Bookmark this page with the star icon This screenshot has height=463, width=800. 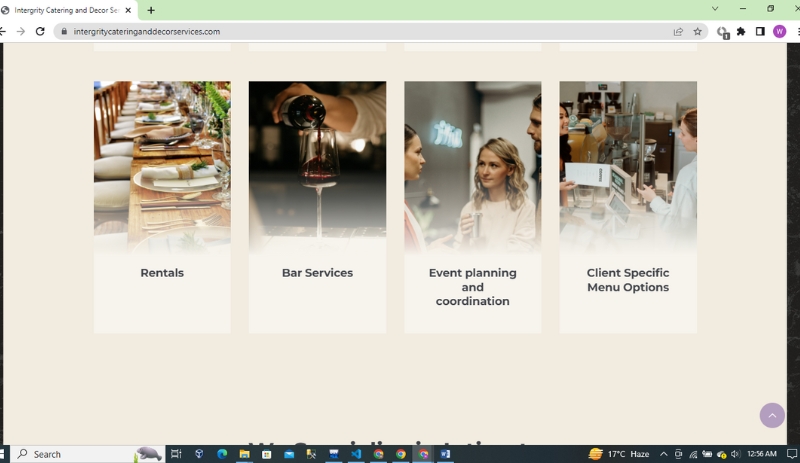pyautogui.click(x=697, y=32)
